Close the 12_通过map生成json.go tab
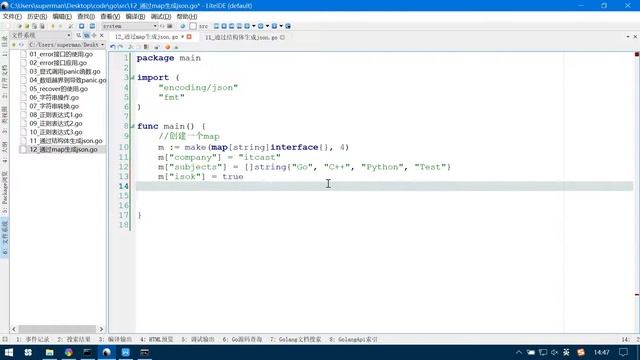This screenshot has height=360, width=640. [189, 37]
